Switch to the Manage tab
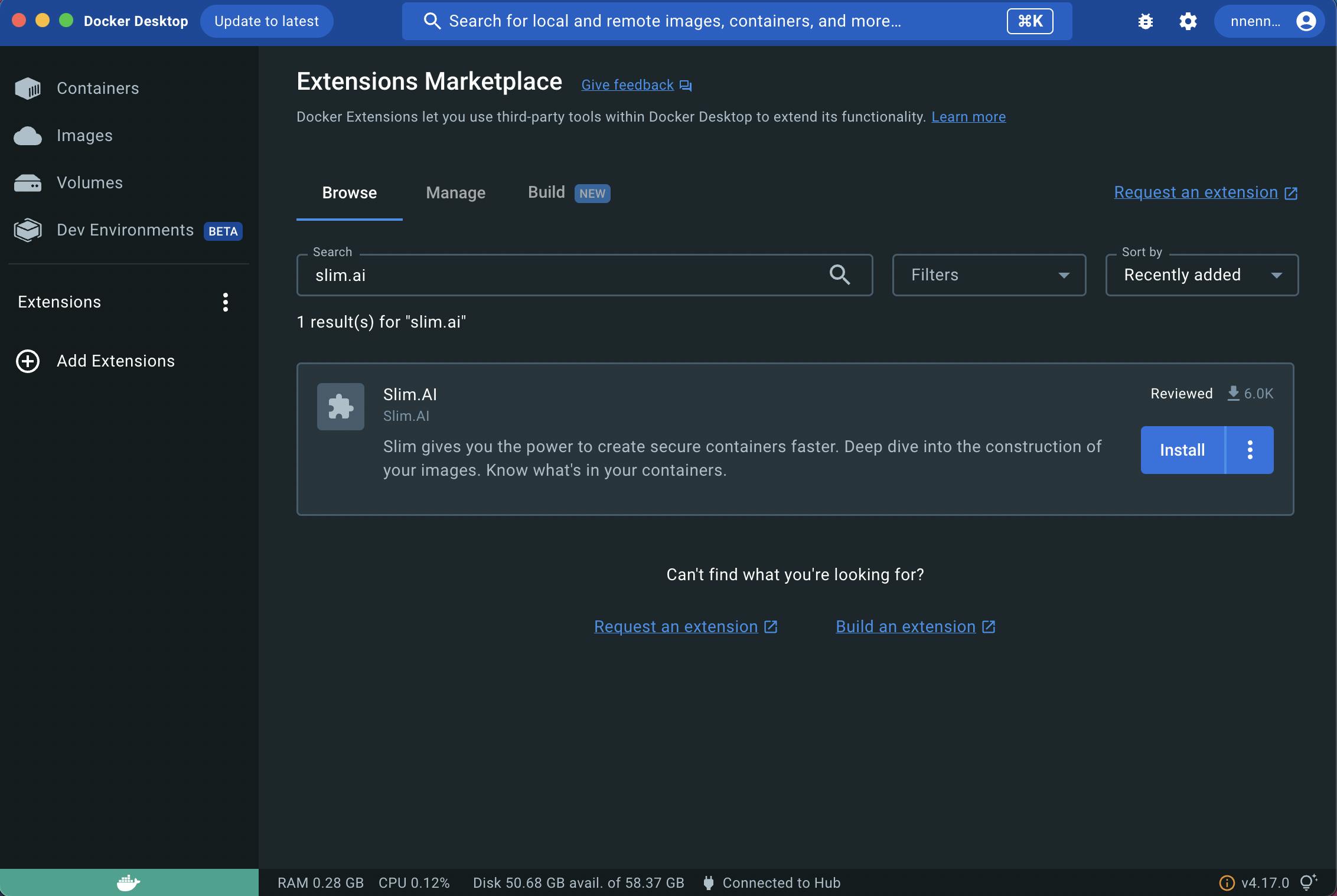The height and width of the screenshot is (896, 1337). coord(456,193)
